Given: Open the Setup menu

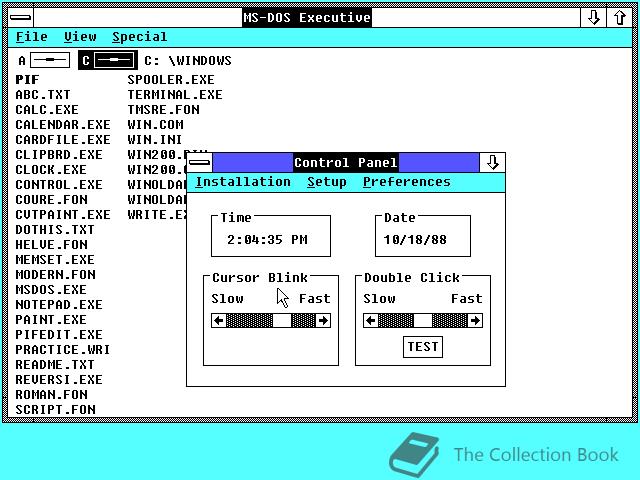Looking at the screenshot, I should point(327,182).
